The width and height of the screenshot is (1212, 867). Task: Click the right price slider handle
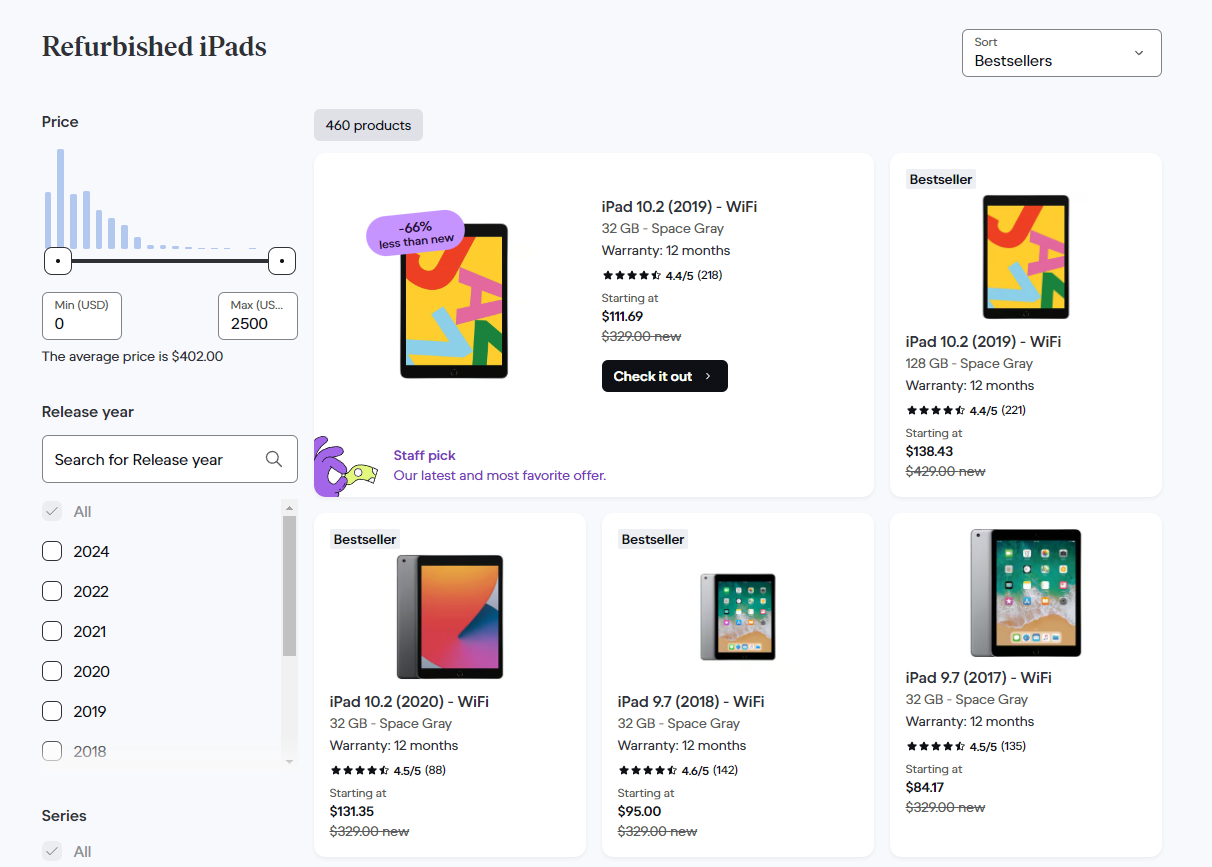click(x=281, y=261)
